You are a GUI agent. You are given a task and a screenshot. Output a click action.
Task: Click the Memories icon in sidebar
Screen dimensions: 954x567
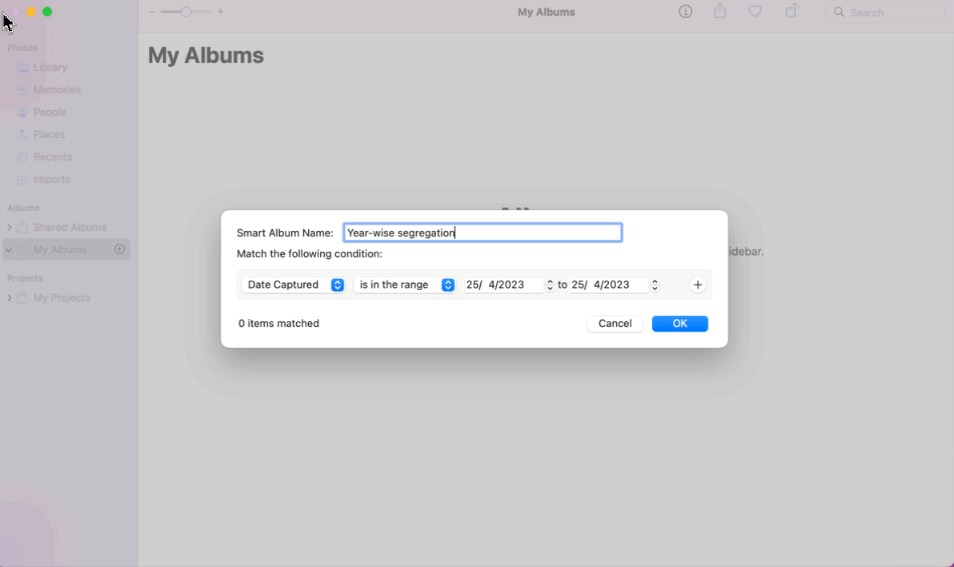coord(23,90)
